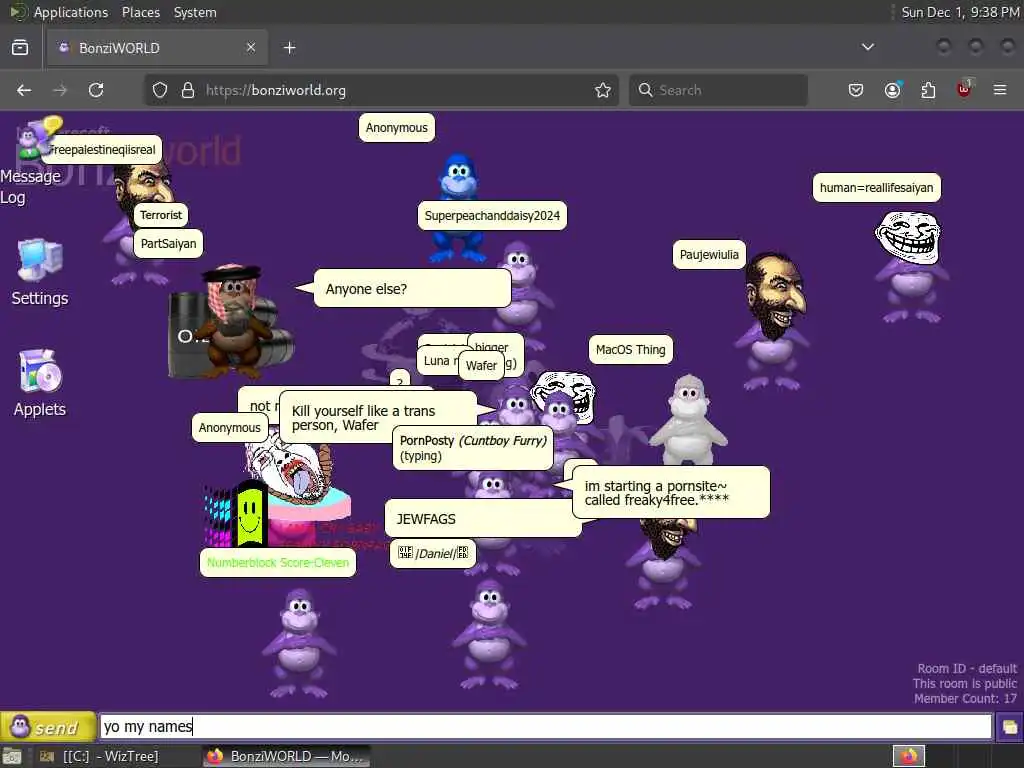The width and height of the screenshot is (1024, 768).
Task: Click the Numberblock Score-Eleven name tag
Action: click(x=278, y=562)
